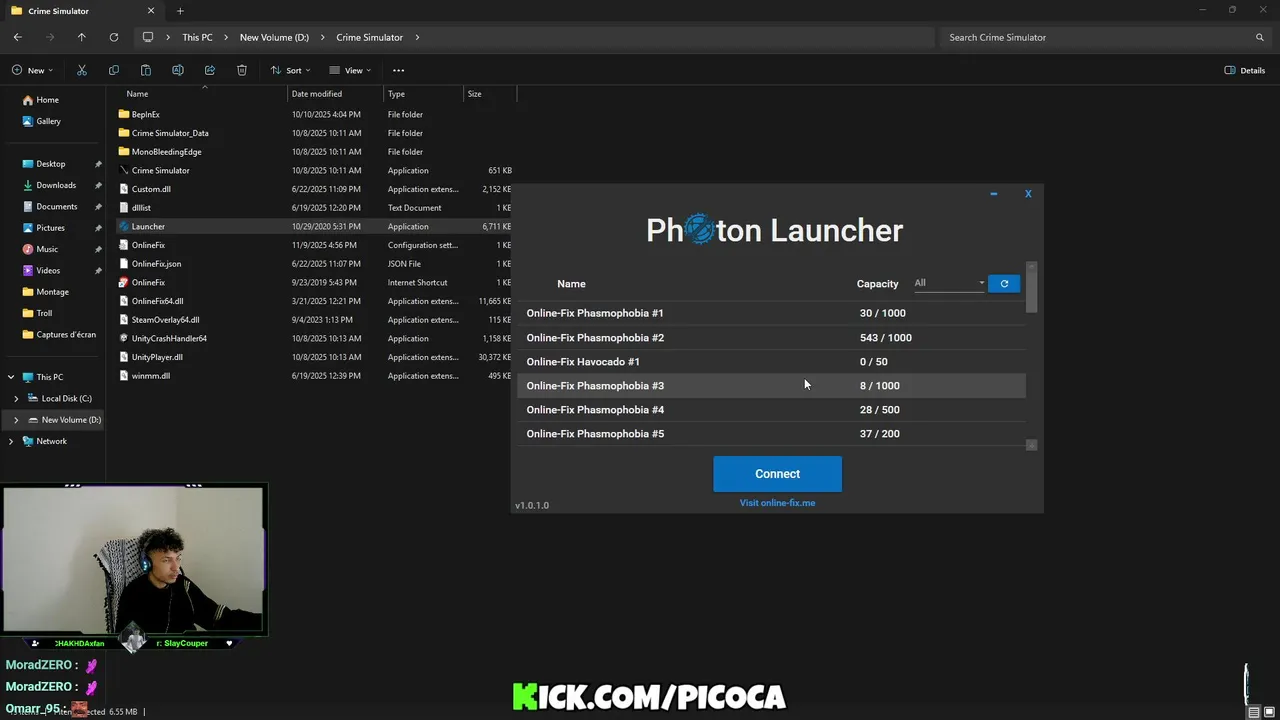Connect to the selected server
This screenshot has width=1280, height=720.
tap(777, 474)
